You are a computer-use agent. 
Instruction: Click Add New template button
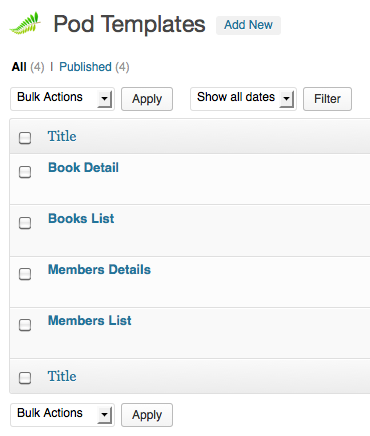[x=248, y=25]
